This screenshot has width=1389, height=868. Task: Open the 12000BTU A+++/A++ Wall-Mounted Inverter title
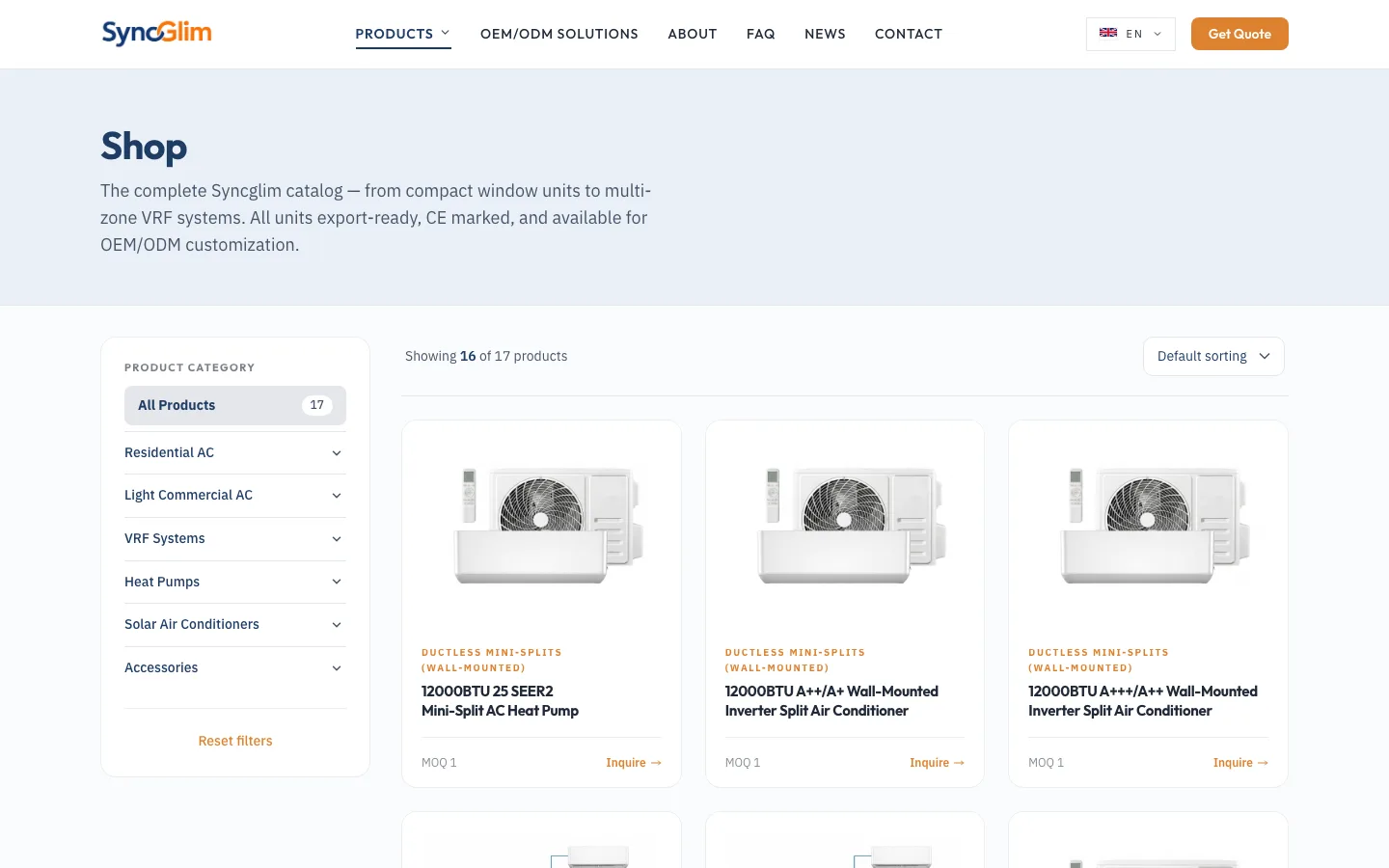tap(1143, 701)
